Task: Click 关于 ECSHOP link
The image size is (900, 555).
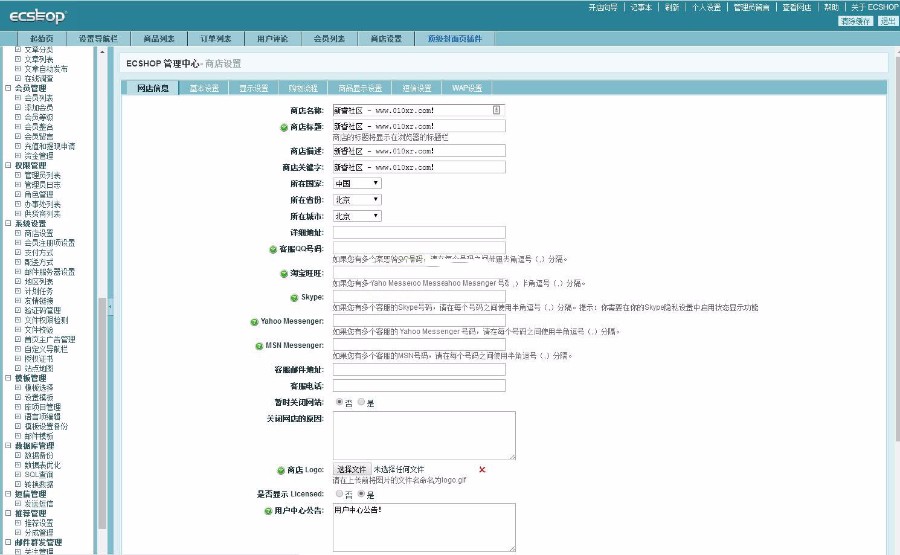Action: point(875,7)
